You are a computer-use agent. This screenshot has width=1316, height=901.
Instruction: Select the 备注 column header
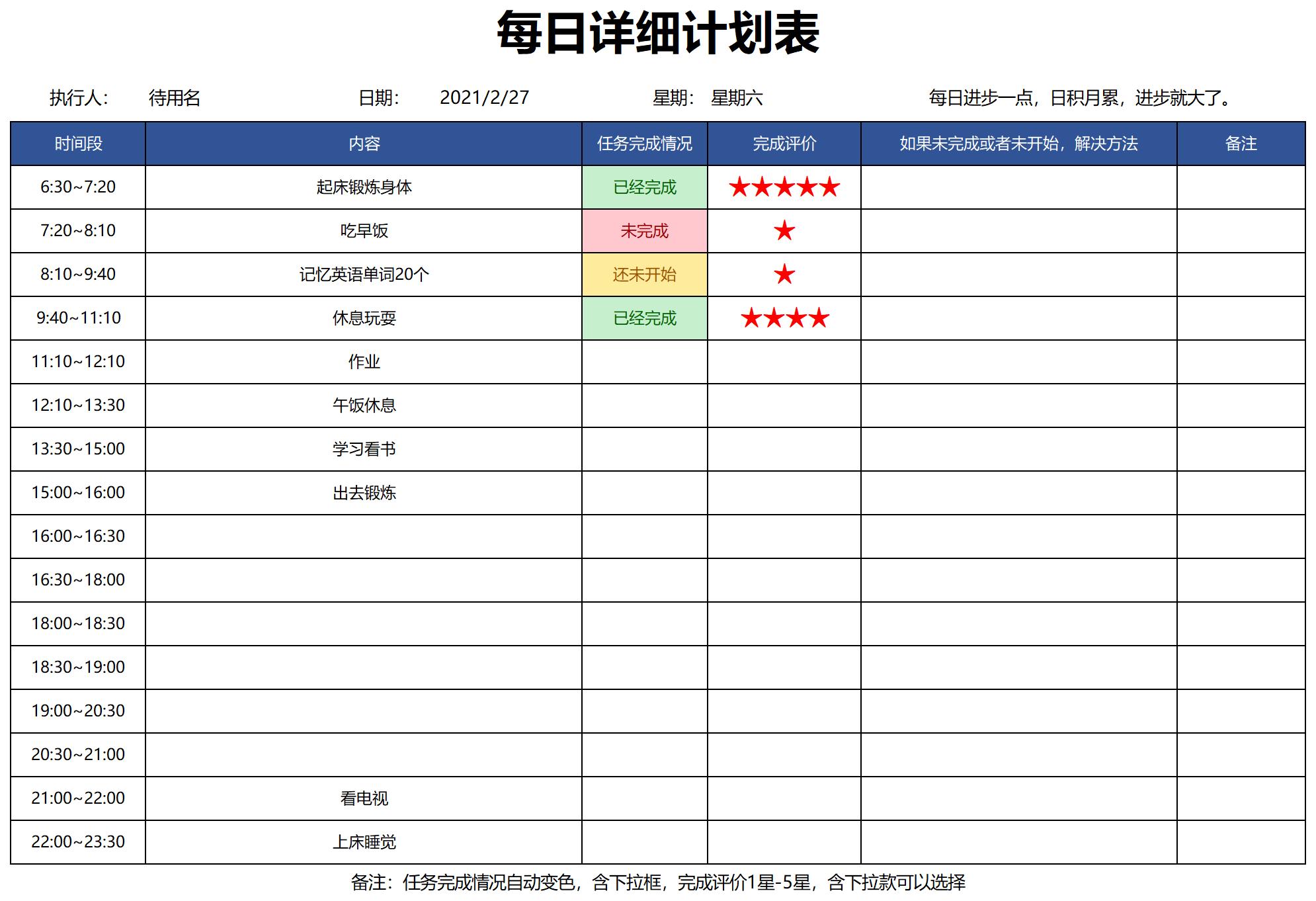[x=1241, y=144]
